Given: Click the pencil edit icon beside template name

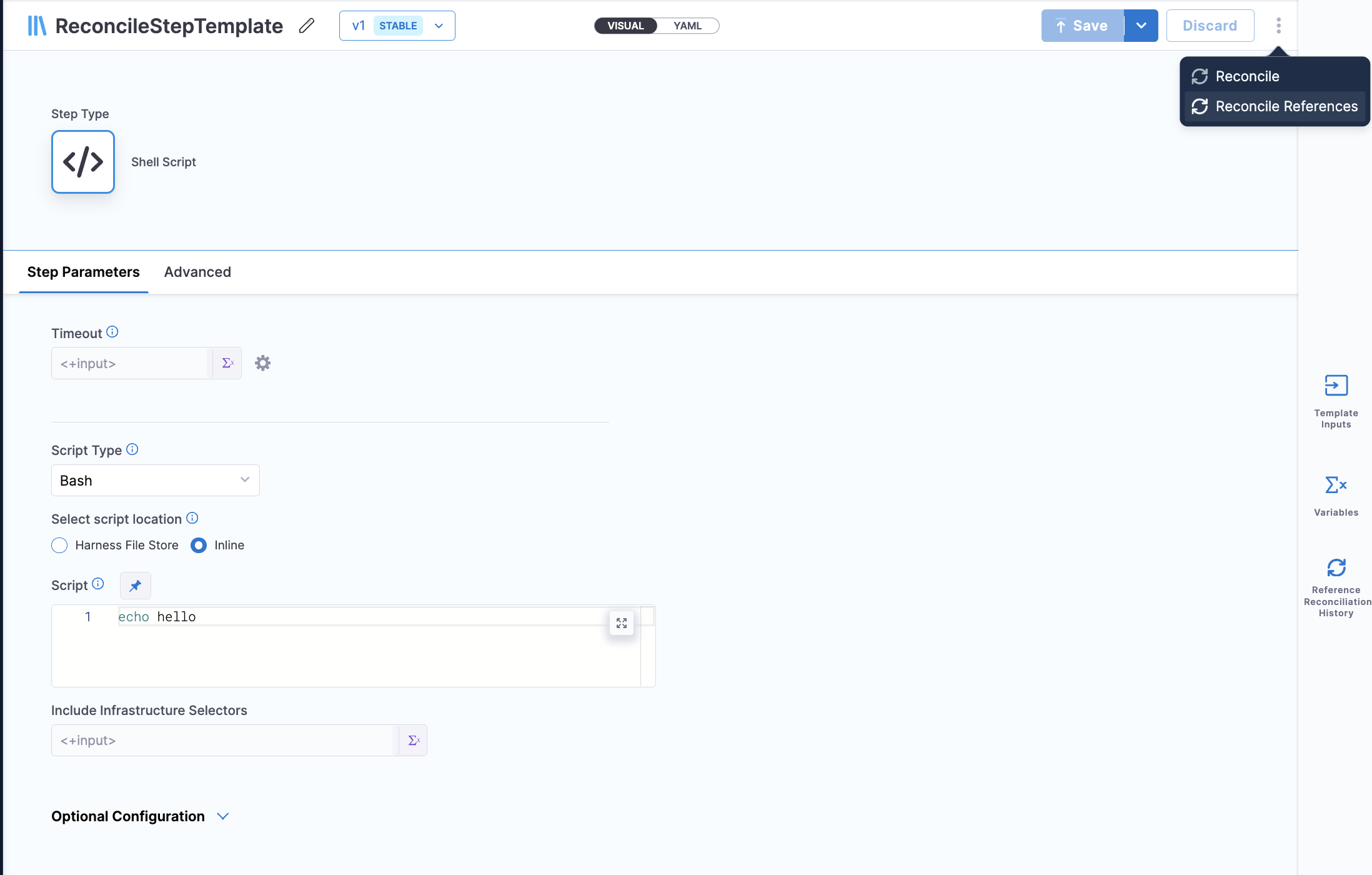Looking at the screenshot, I should [x=306, y=26].
